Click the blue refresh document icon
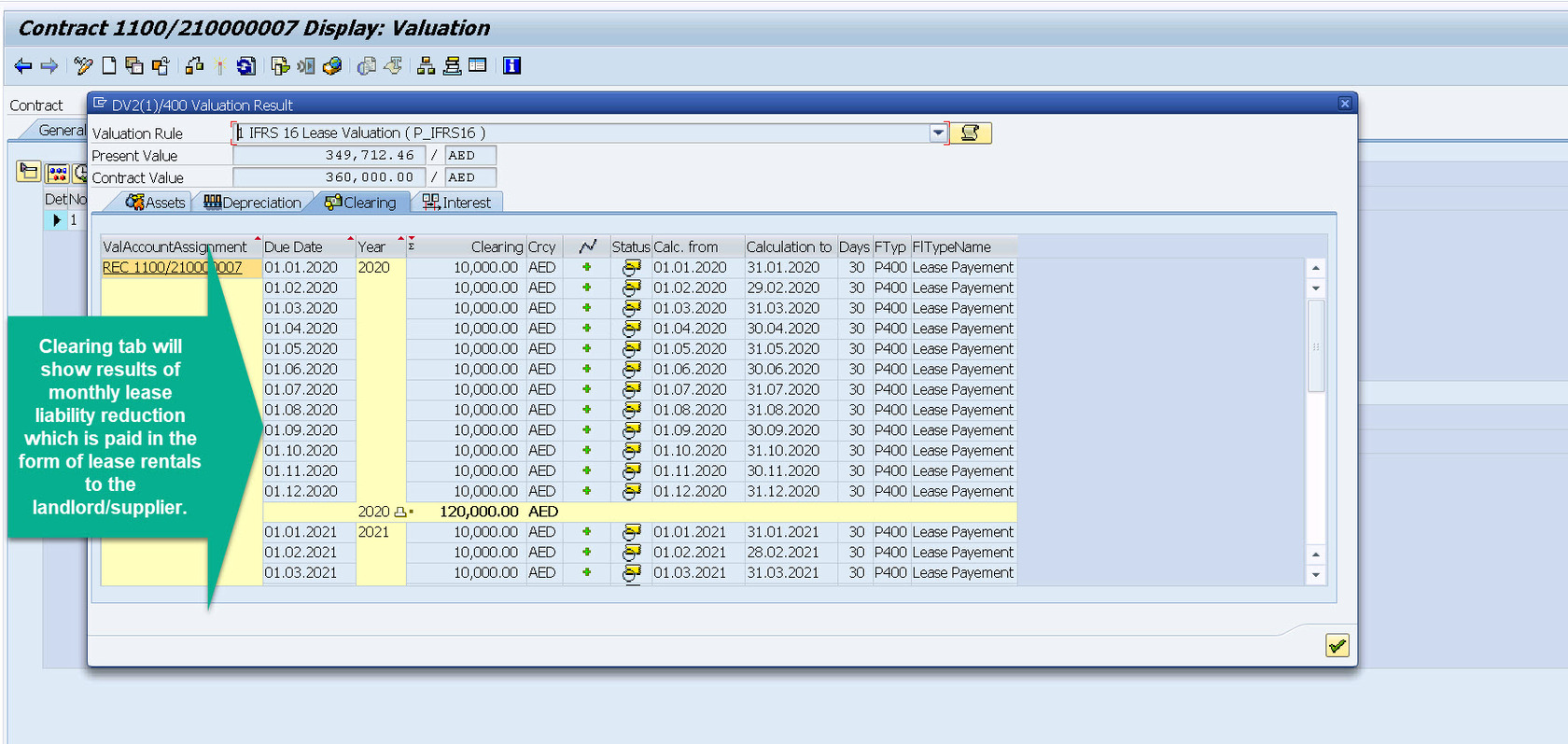 [246, 66]
